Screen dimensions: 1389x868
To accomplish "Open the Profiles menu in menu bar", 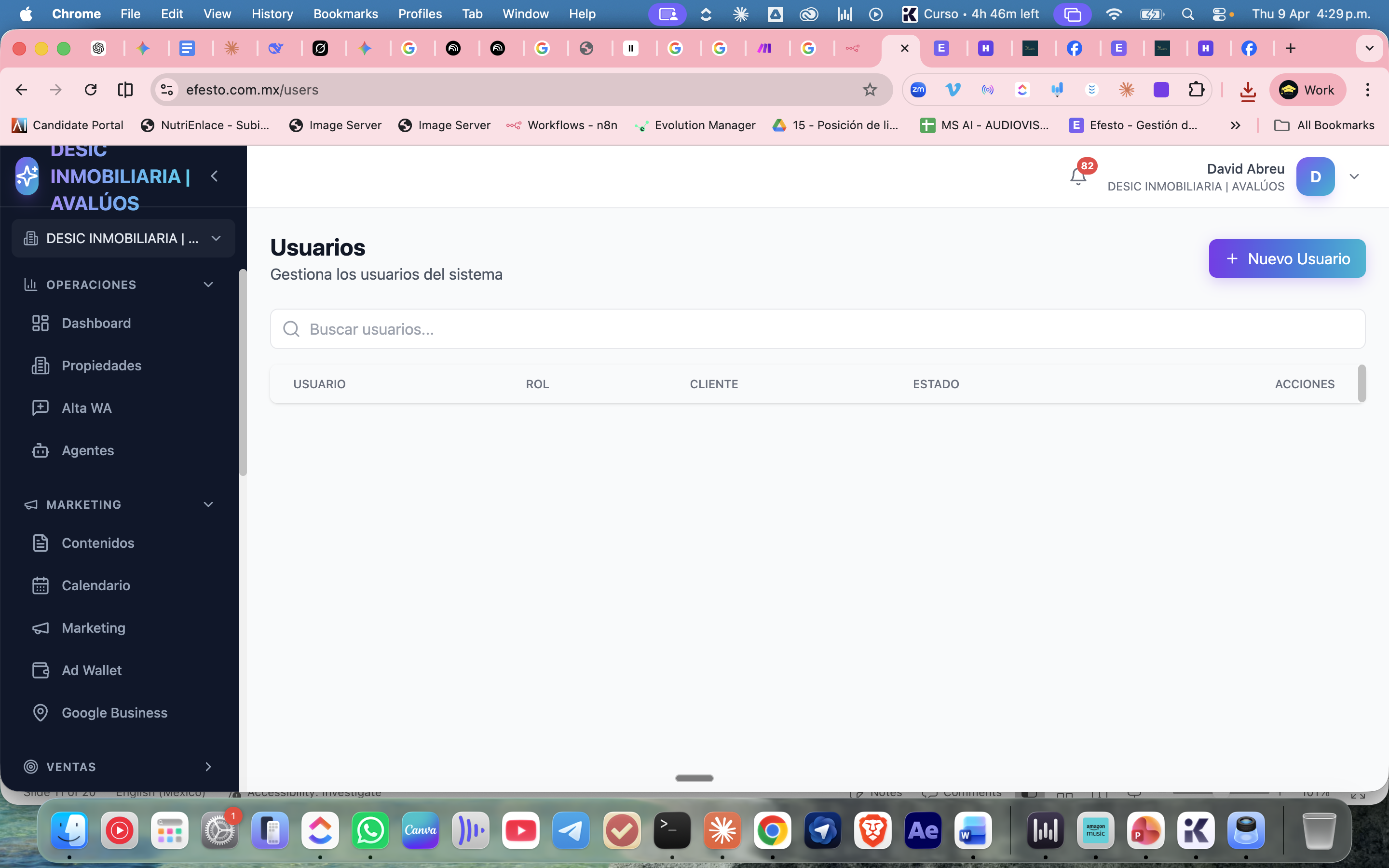I will 420,14.
